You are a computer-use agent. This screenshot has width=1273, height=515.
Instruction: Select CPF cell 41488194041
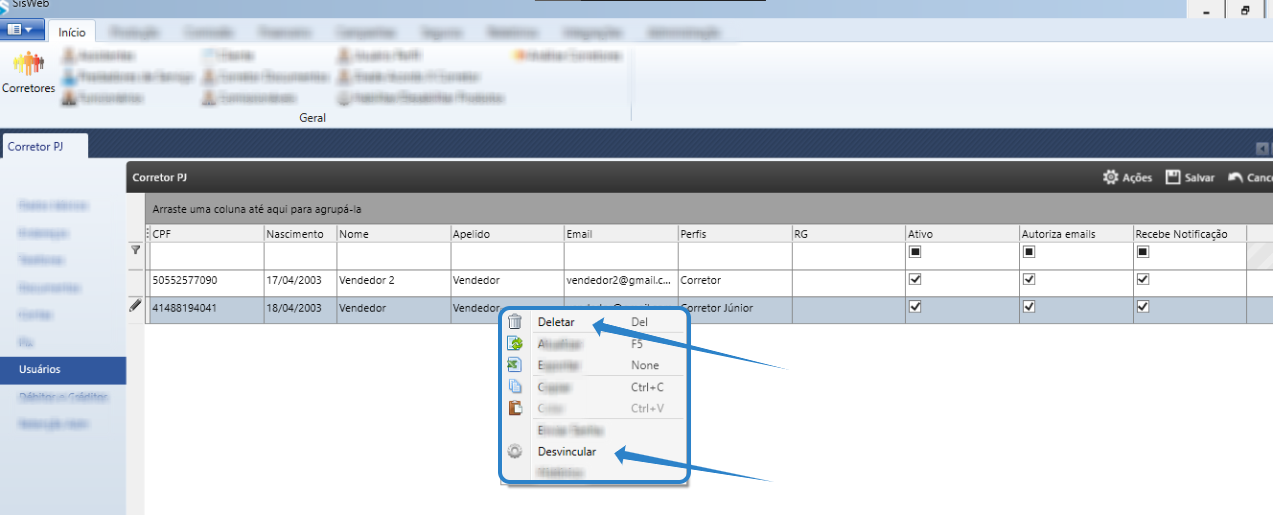pyautogui.click(x=206, y=310)
